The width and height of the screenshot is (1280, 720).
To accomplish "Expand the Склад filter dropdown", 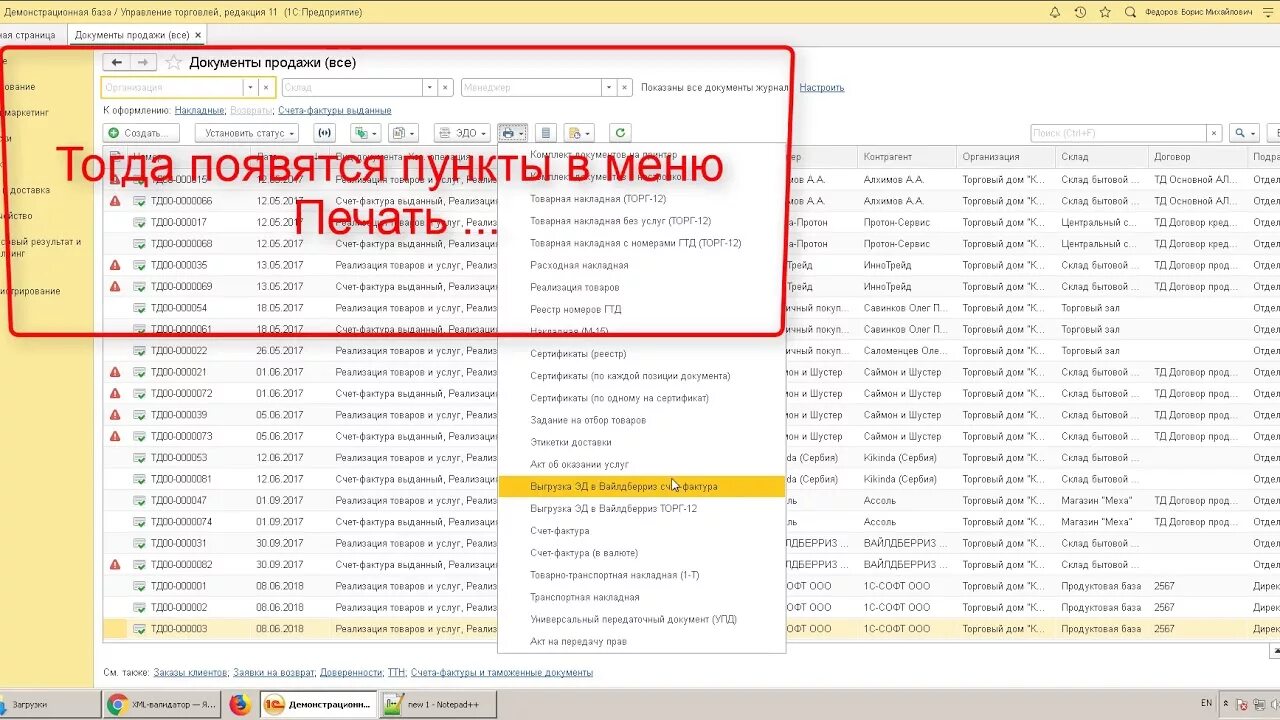I will pyautogui.click(x=429, y=88).
